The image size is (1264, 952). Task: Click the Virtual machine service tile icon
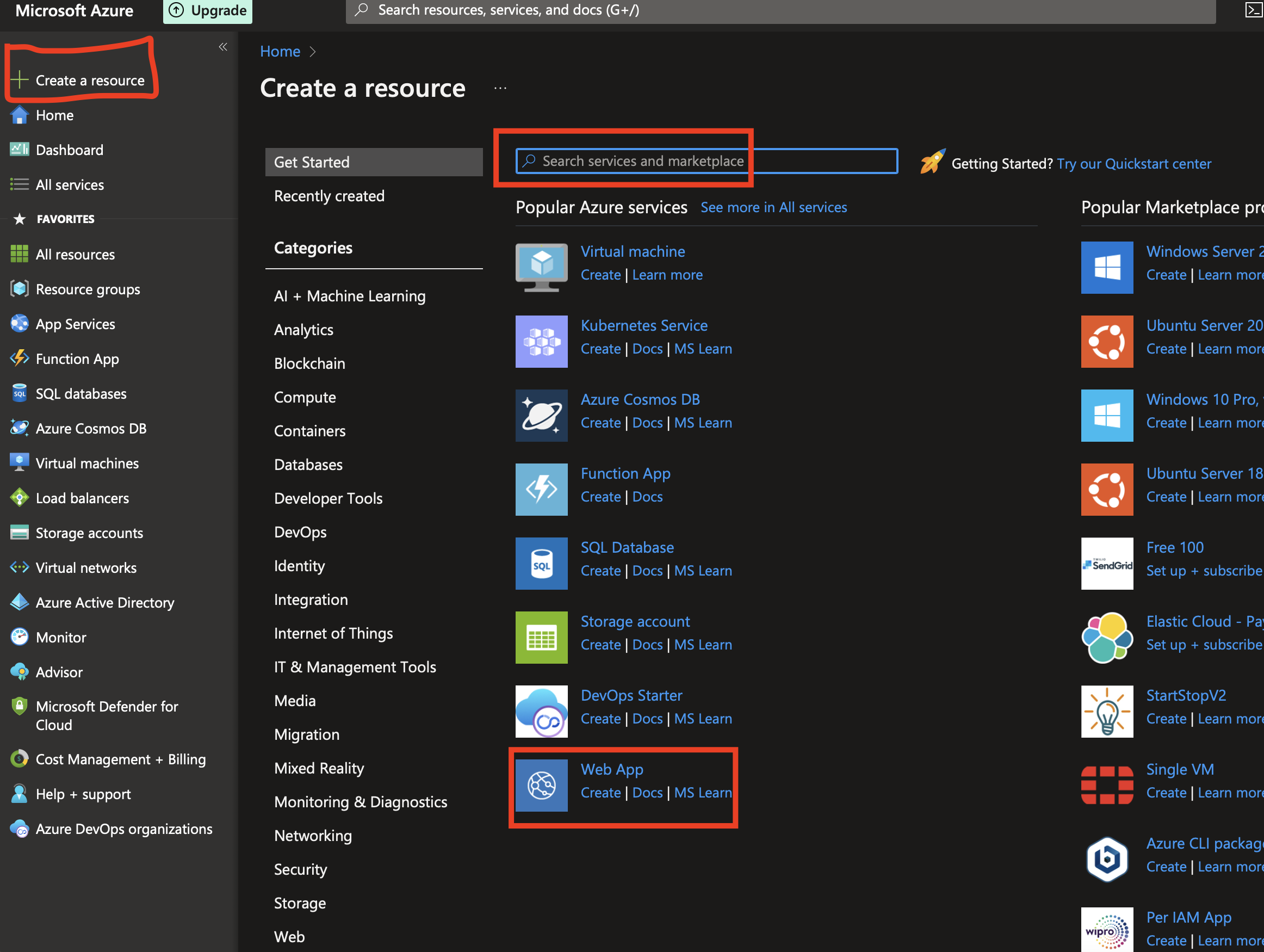coord(541,268)
